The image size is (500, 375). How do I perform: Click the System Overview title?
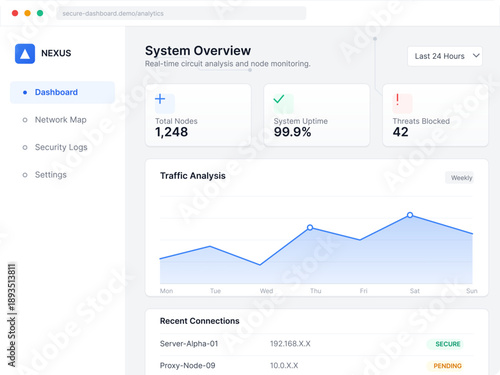tap(198, 51)
